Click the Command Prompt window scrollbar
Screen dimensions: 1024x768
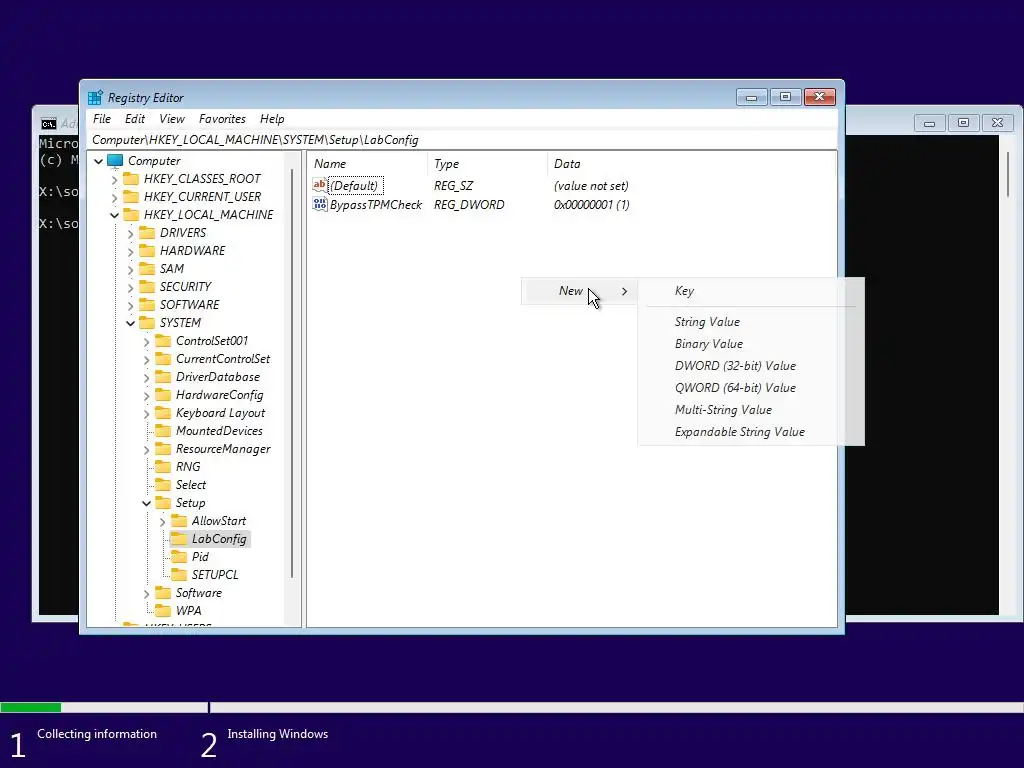point(1008,173)
